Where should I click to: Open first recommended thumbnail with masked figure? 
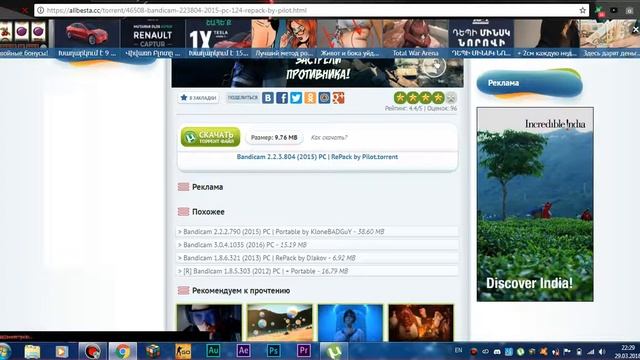click(x=209, y=322)
